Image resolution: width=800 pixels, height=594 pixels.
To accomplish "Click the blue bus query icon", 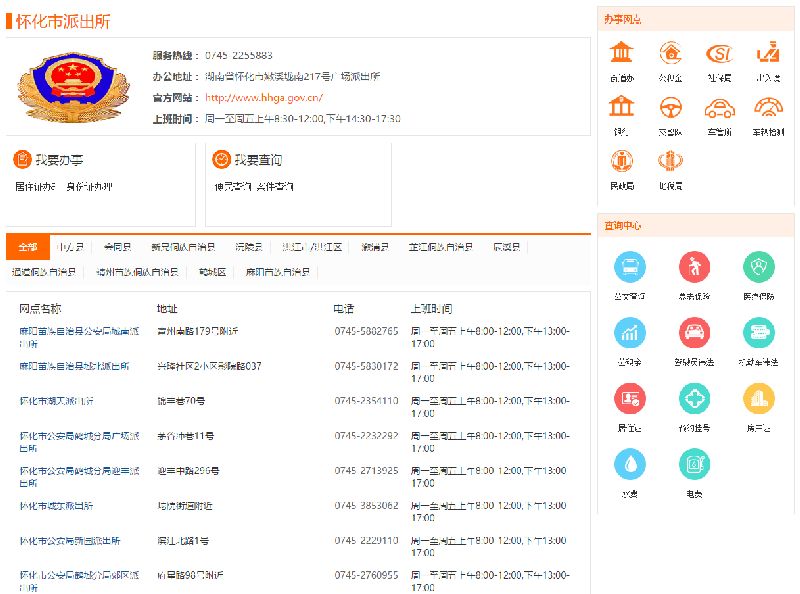I will (x=629, y=267).
